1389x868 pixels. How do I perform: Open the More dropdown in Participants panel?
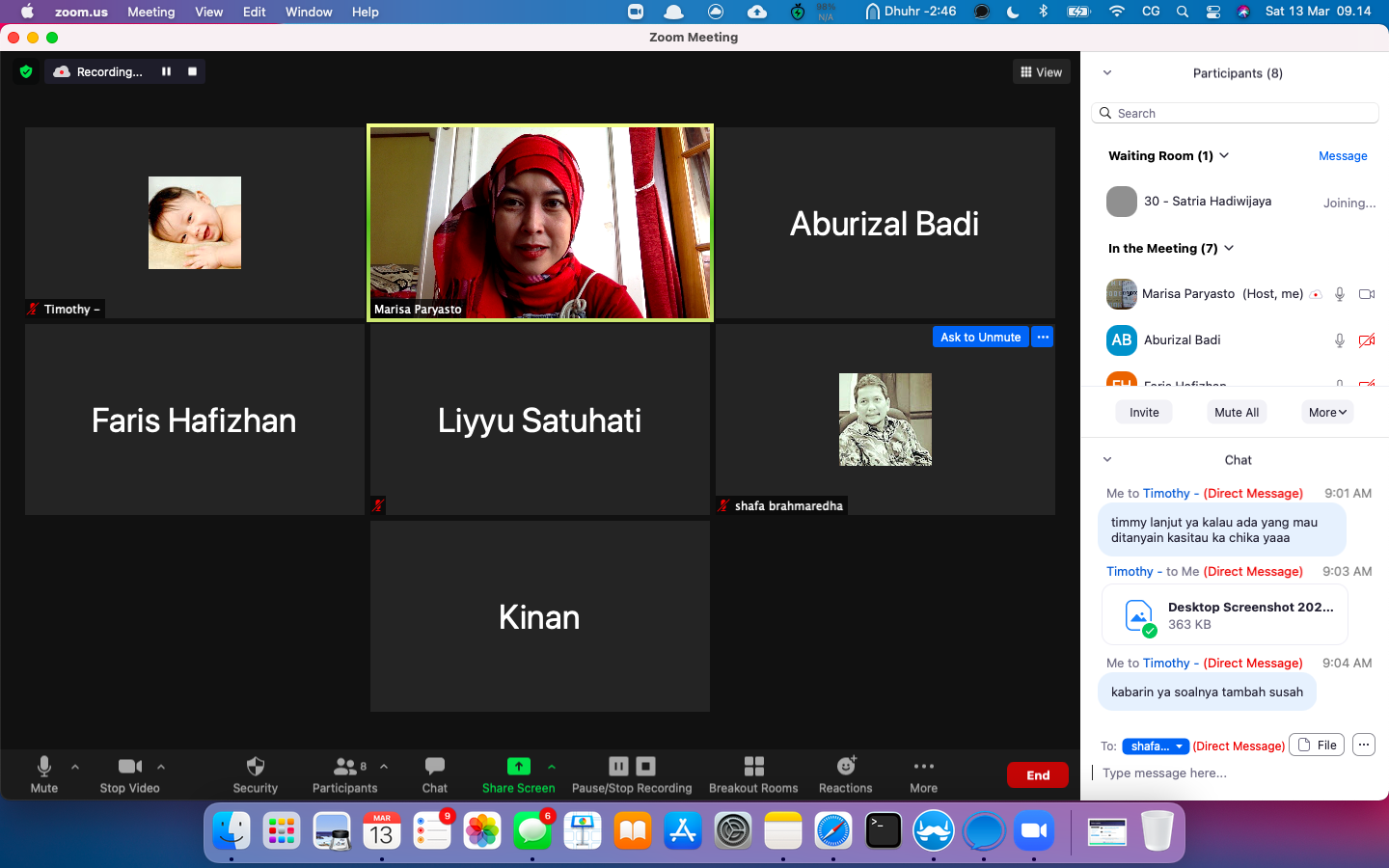coord(1327,412)
